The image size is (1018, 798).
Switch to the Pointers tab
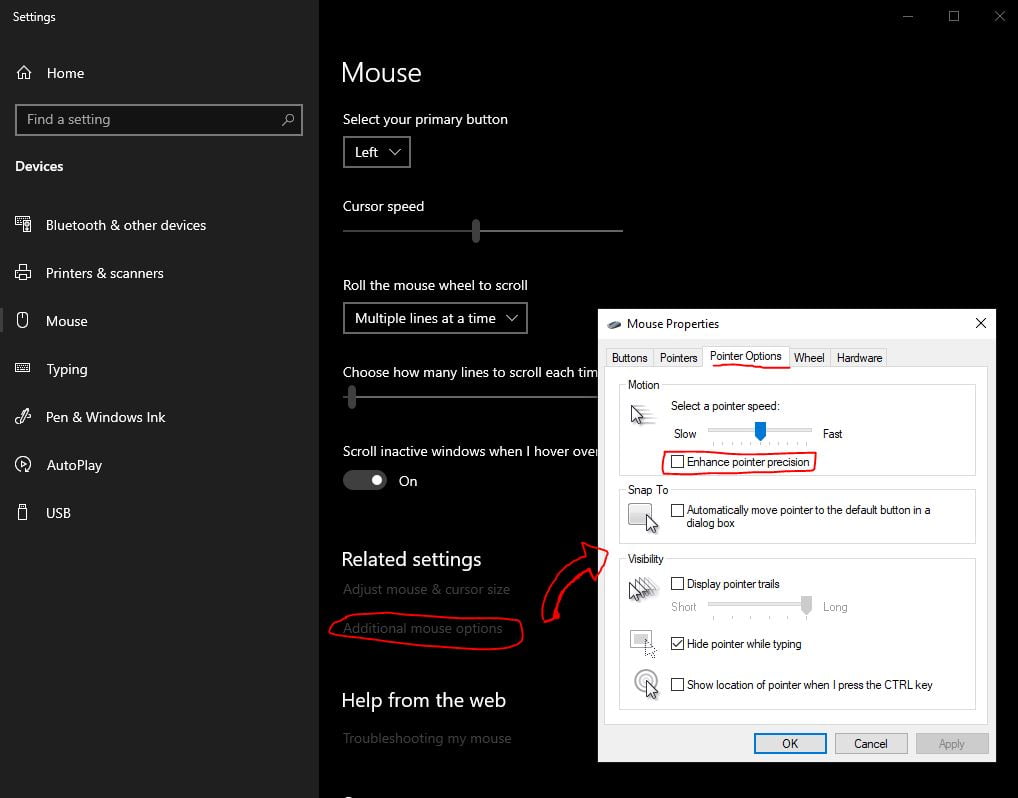point(678,358)
